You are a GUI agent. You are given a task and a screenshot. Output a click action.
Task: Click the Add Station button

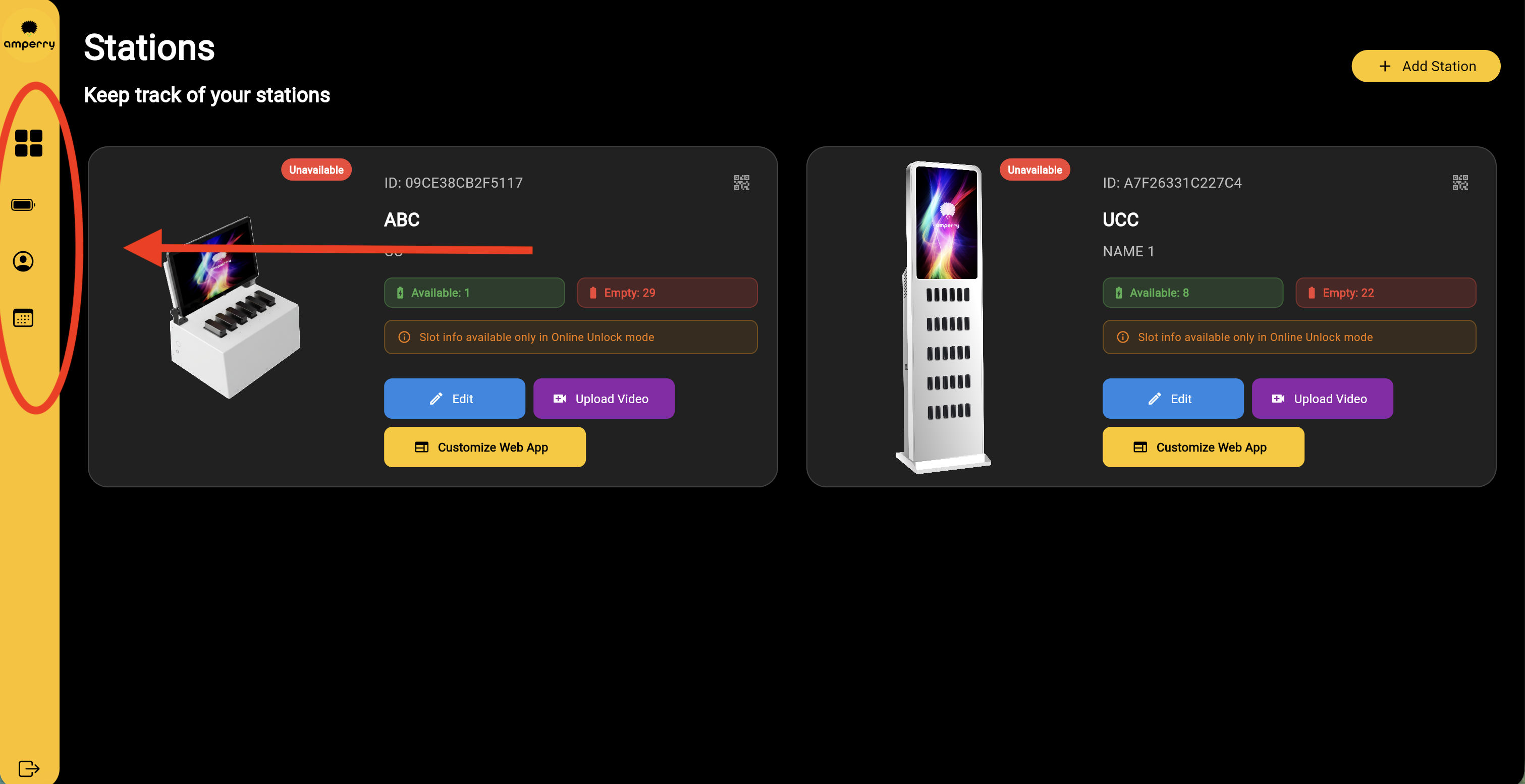click(x=1426, y=66)
